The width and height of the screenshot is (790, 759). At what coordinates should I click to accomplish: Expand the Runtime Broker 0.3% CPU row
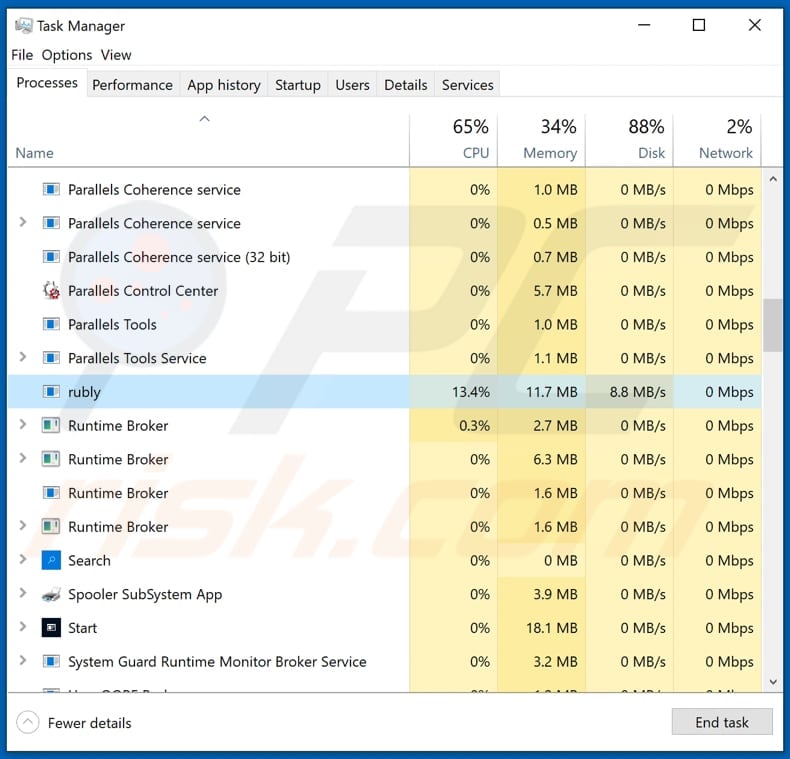point(22,424)
